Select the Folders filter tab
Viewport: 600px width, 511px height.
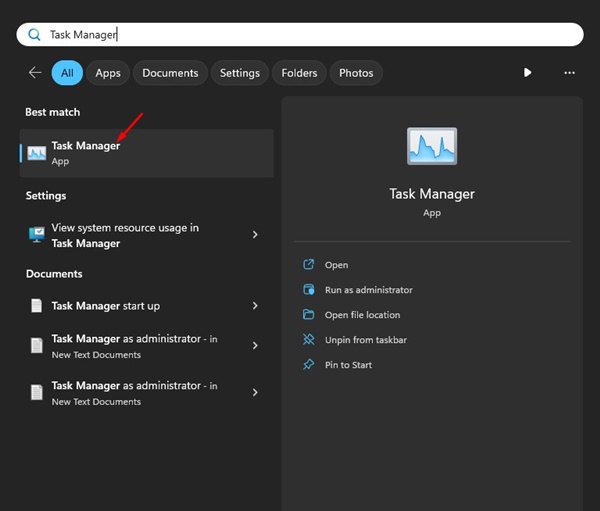click(x=299, y=73)
